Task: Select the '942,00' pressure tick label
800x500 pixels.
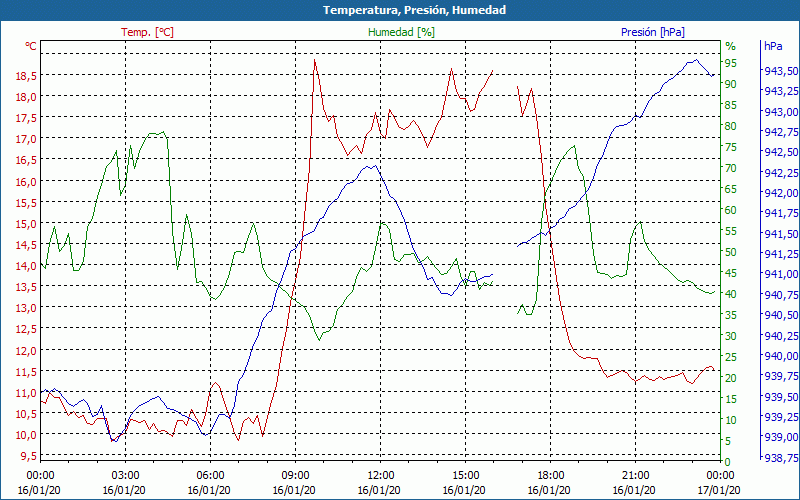Action: pos(781,193)
